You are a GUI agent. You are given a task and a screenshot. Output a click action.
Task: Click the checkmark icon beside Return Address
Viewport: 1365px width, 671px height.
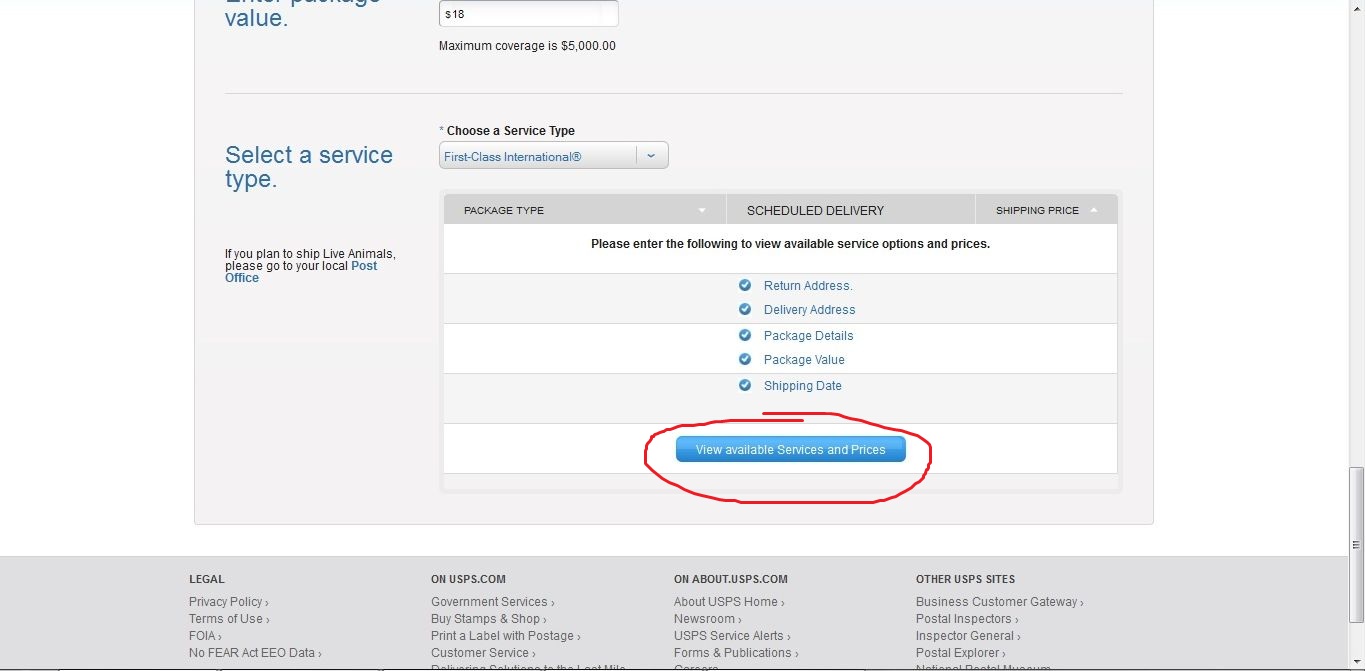(745, 285)
